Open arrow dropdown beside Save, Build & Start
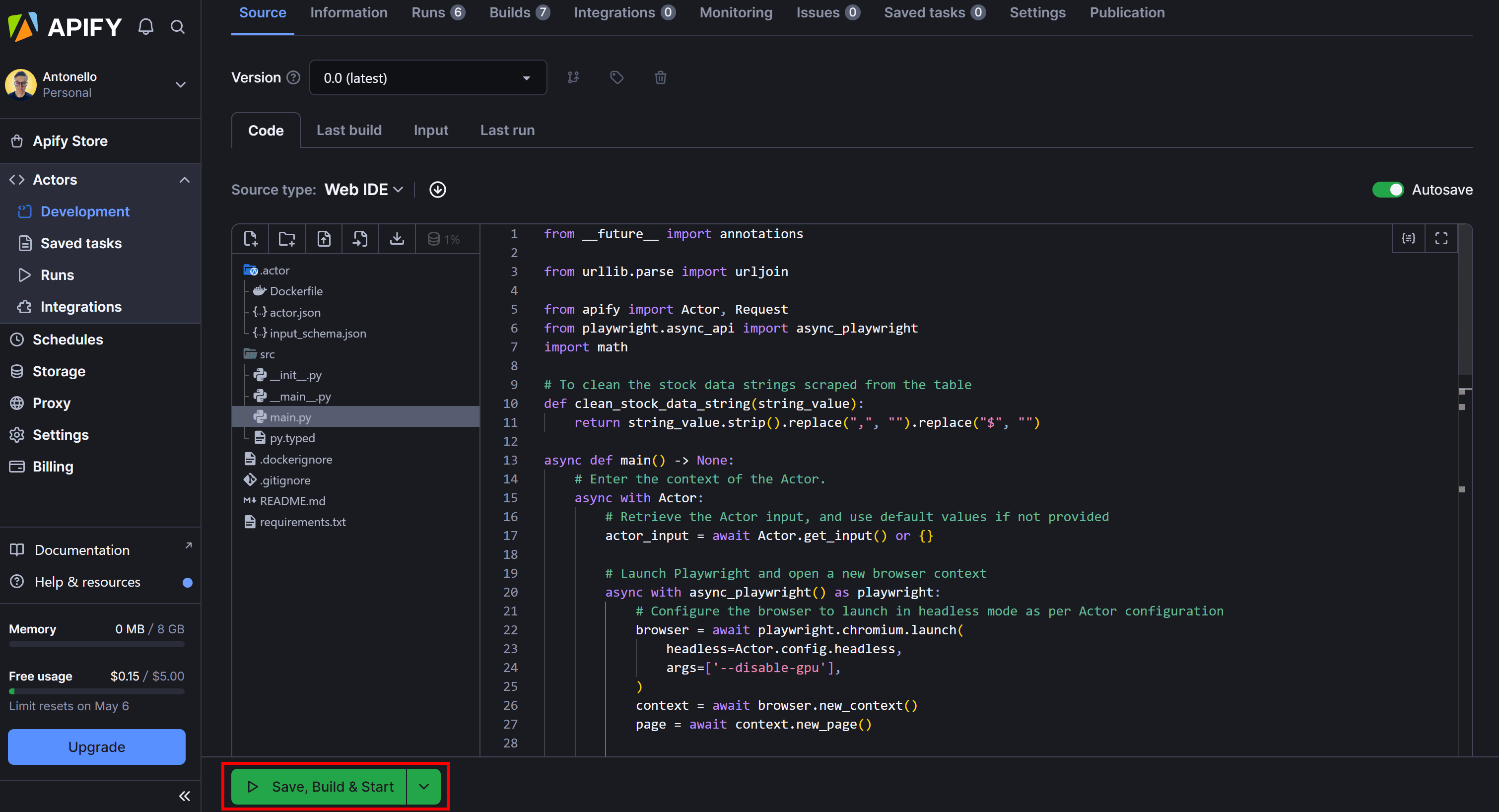This screenshot has height=812, width=1499. click(423, 786)
